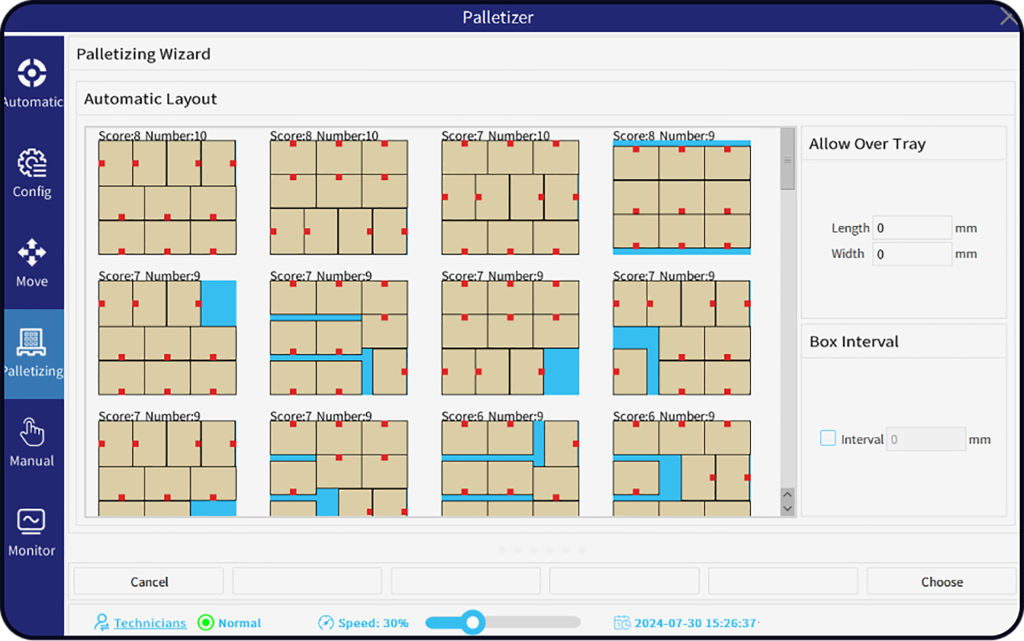Adjust the Speed slider handle
The width and height of the screenshot is (1024, 641).
tap(473, 622)
